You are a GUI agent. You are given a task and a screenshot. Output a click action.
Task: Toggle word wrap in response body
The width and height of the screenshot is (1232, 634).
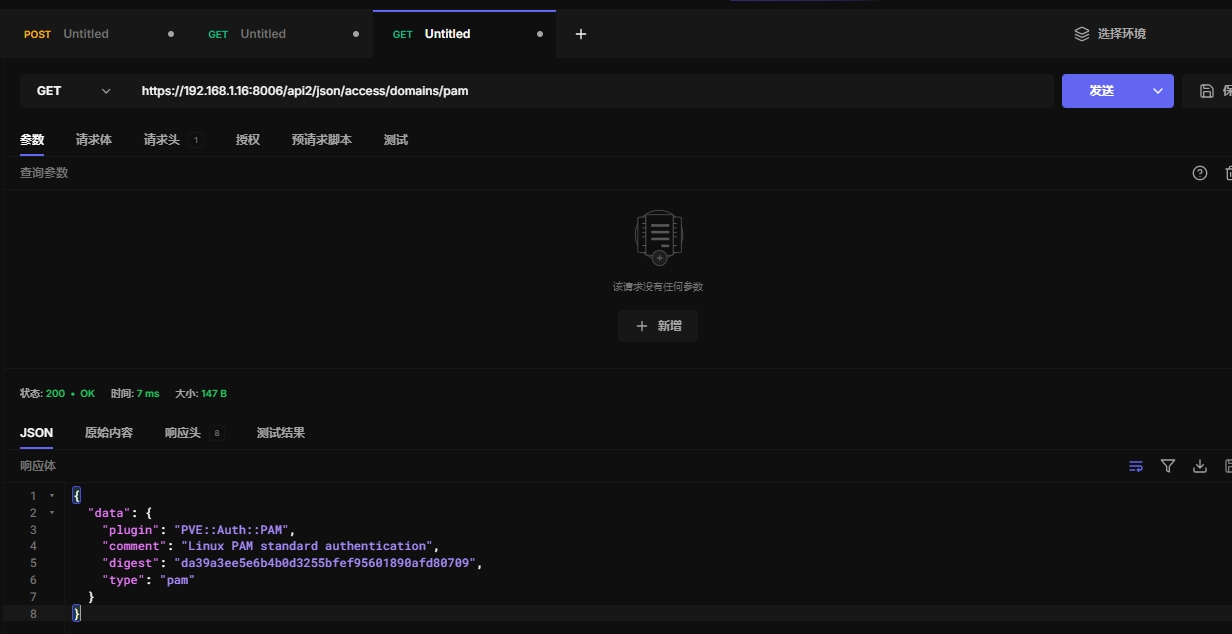[1135, 466]
